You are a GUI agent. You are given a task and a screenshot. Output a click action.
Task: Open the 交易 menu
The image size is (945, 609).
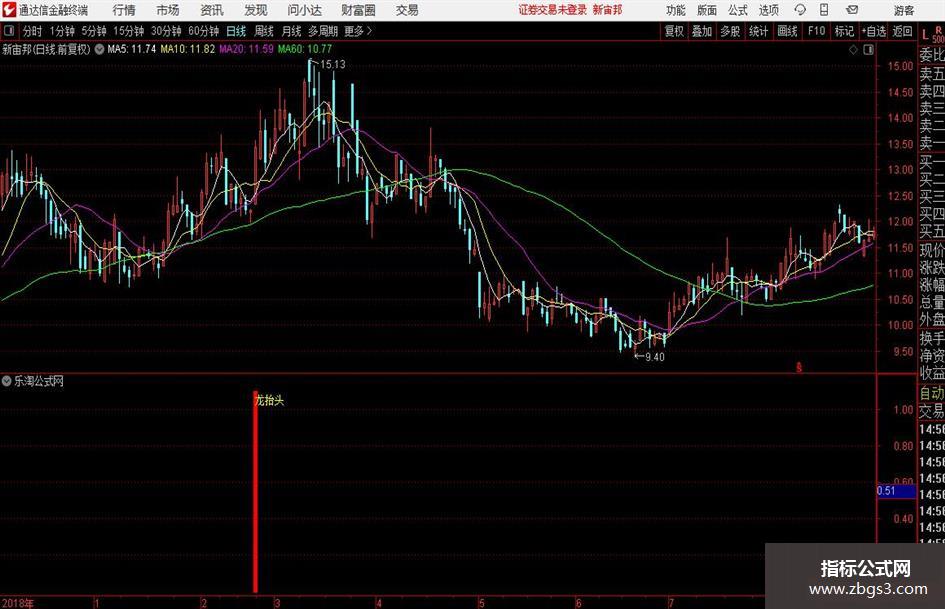[x=407, y=10]
